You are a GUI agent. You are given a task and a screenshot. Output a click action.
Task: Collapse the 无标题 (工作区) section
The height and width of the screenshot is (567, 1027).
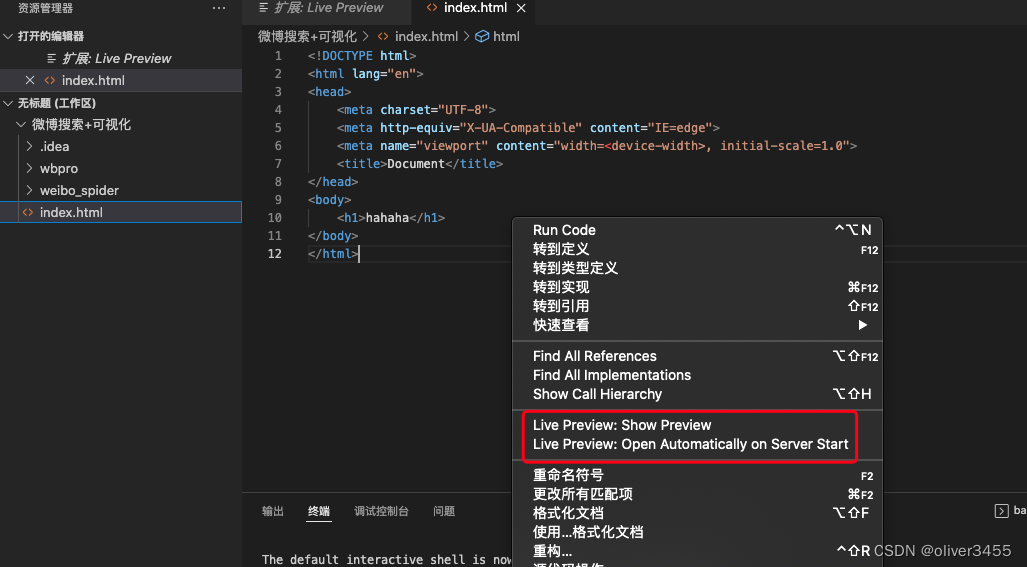9,103
